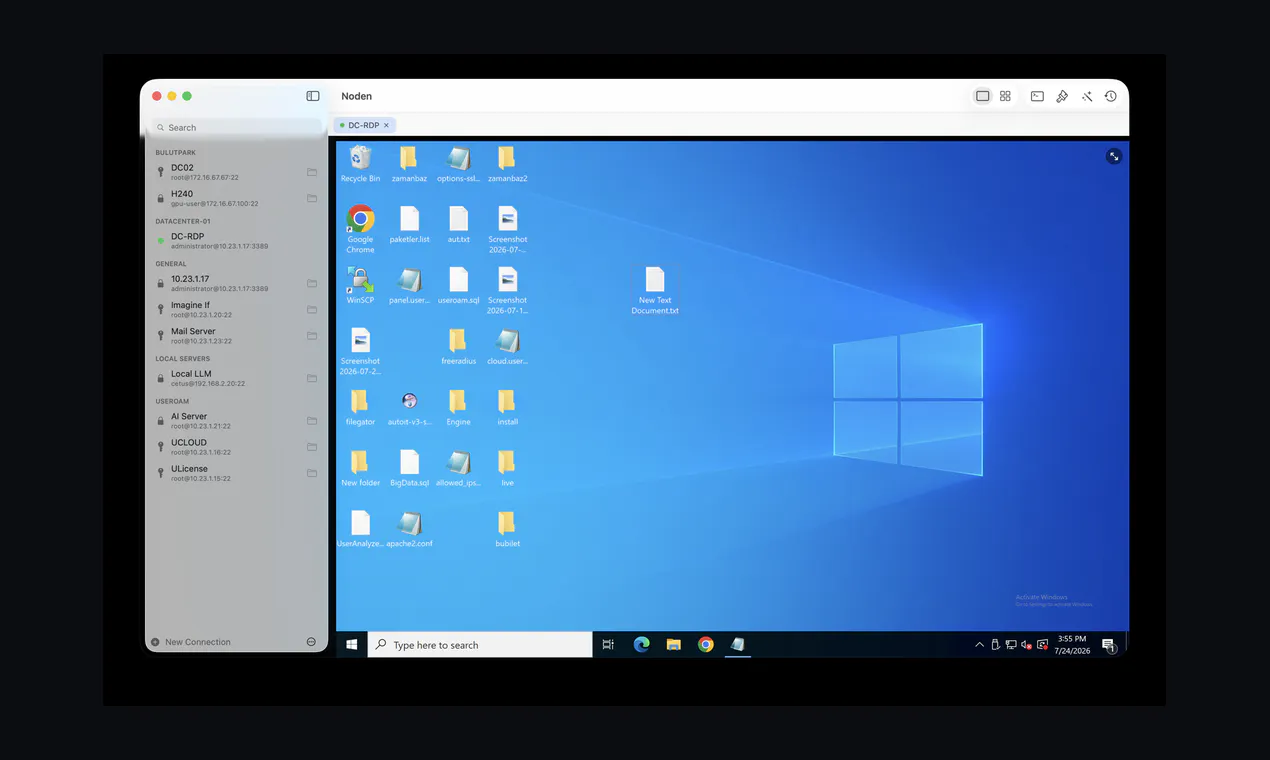Click folder icon beside UCLOUD
Screen dimensions: 1270x760
click(312, 446)
